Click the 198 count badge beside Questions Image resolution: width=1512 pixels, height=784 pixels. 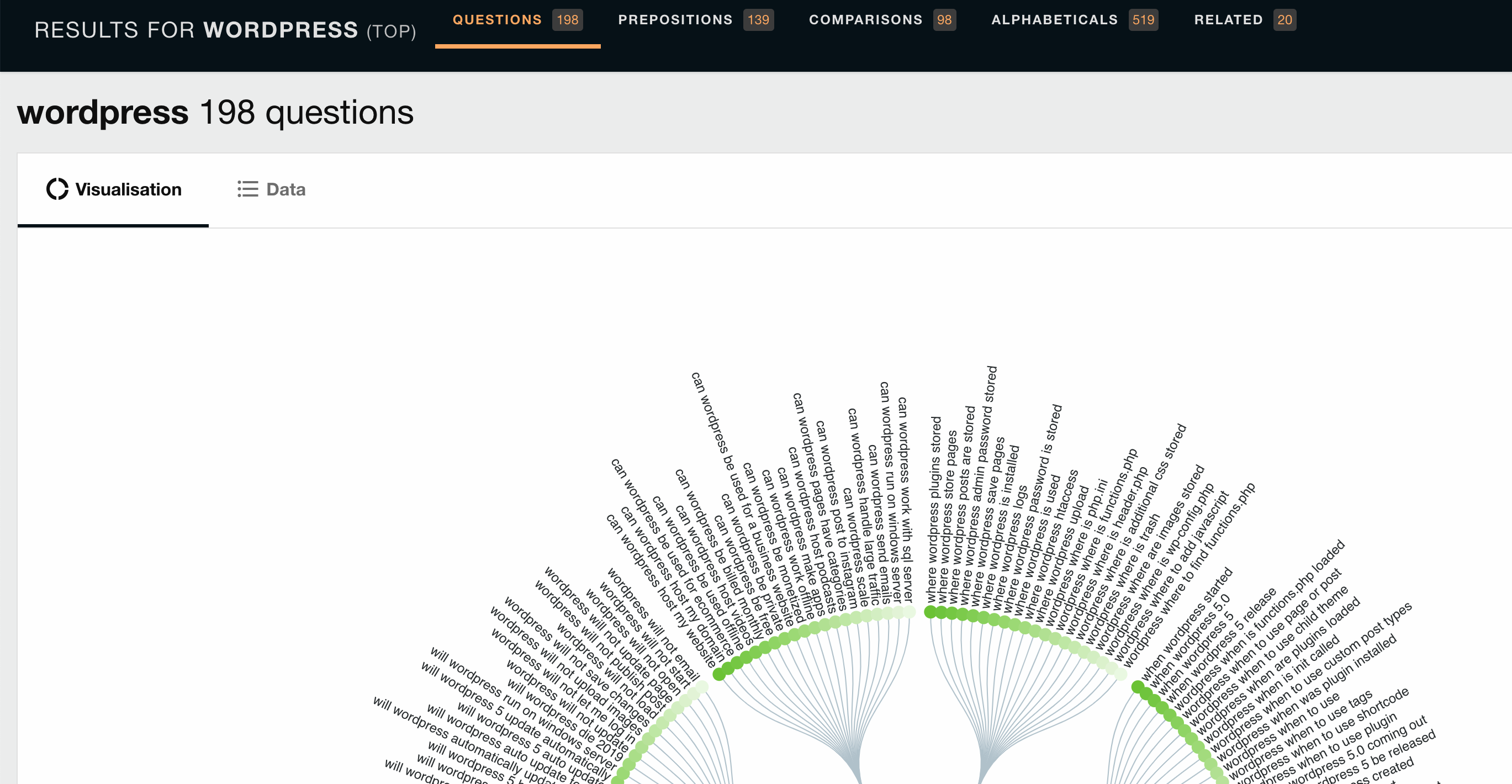click(567, 20)
